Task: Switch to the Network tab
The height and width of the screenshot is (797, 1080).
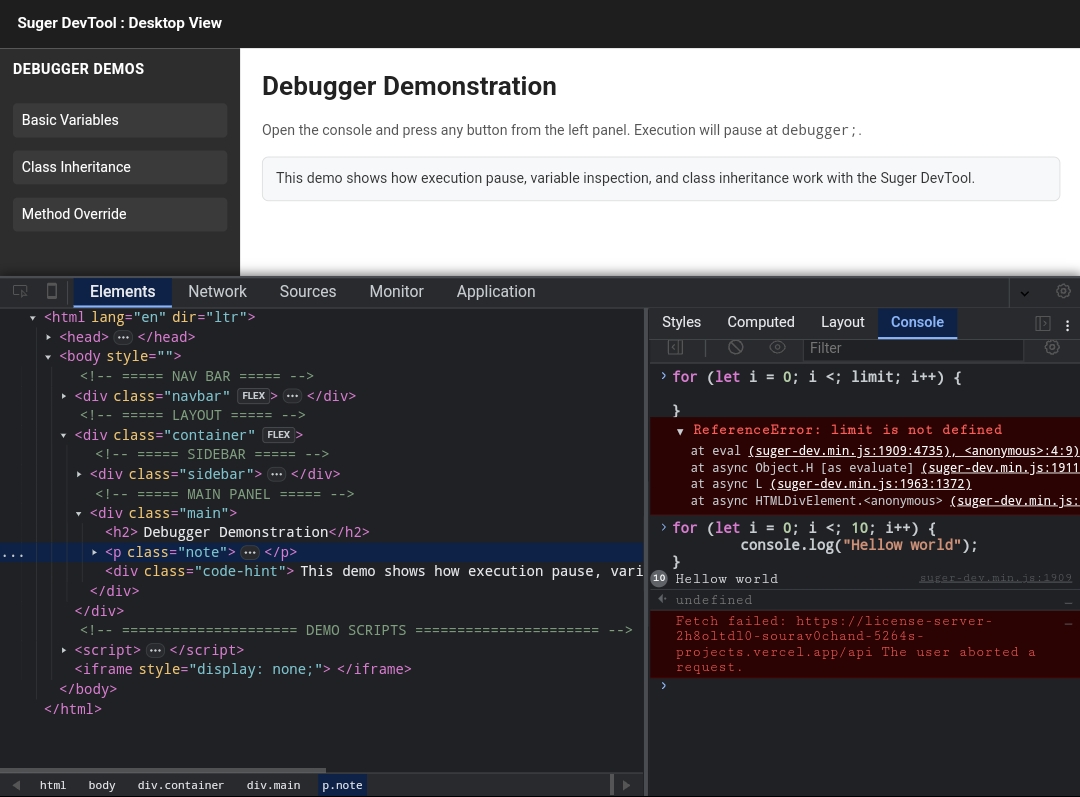Action: tap(218, 291)
